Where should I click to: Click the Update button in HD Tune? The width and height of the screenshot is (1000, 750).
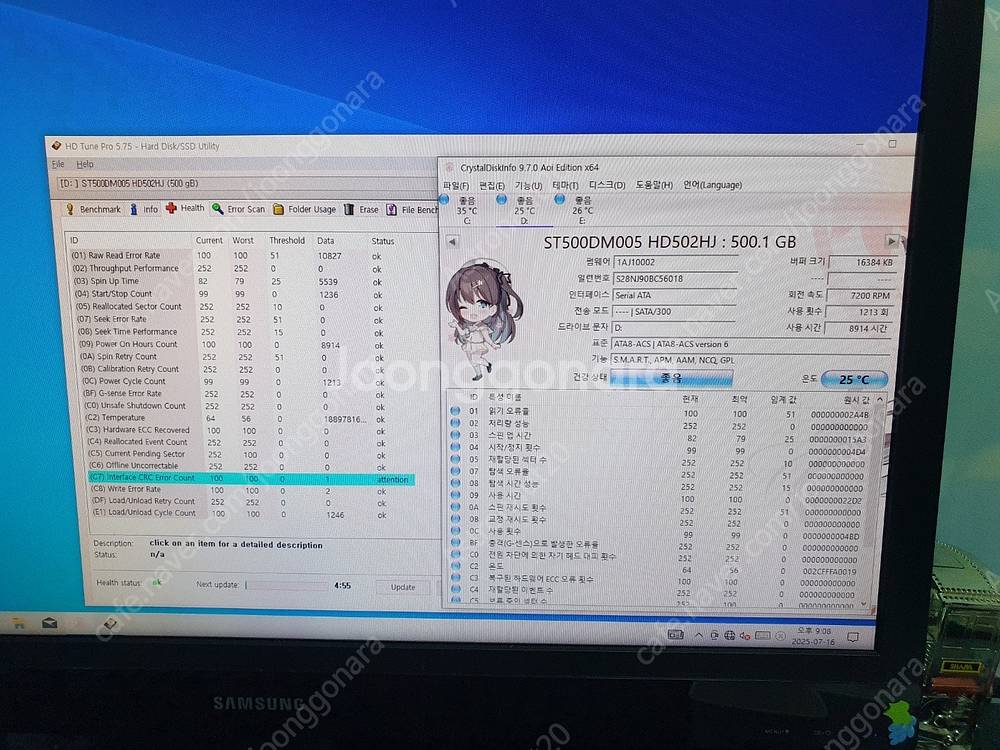(x=402, y=587)
